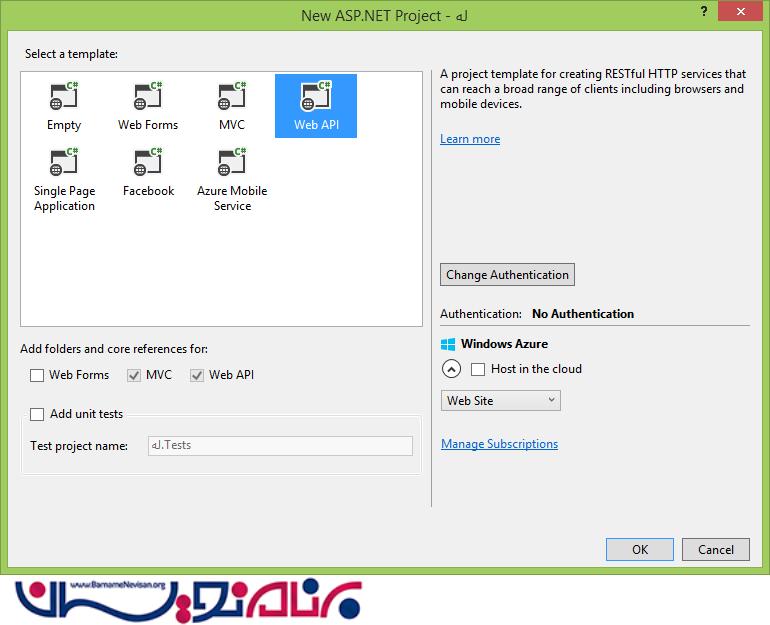
Task: Check the Host in the cloud option
Action: (478, 369)
